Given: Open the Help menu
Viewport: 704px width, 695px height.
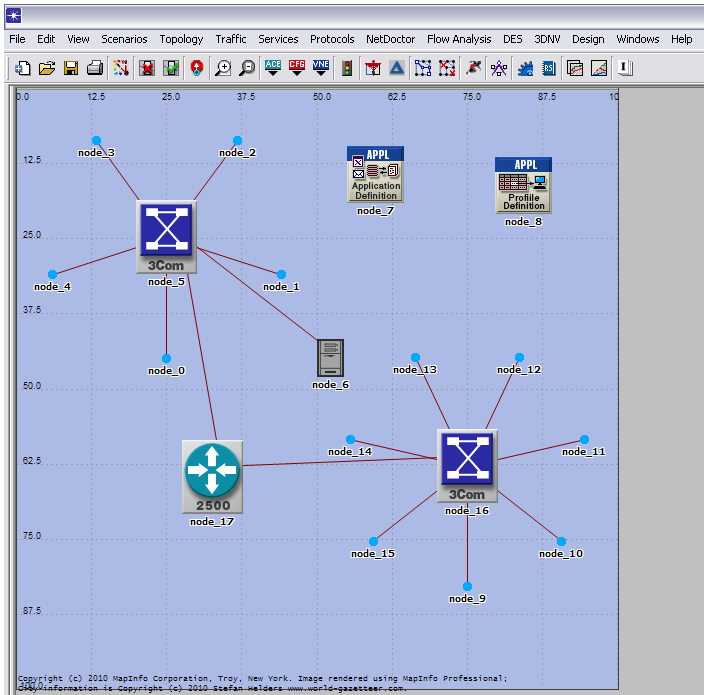Looking at the screenshot, I should pos(682,39).
